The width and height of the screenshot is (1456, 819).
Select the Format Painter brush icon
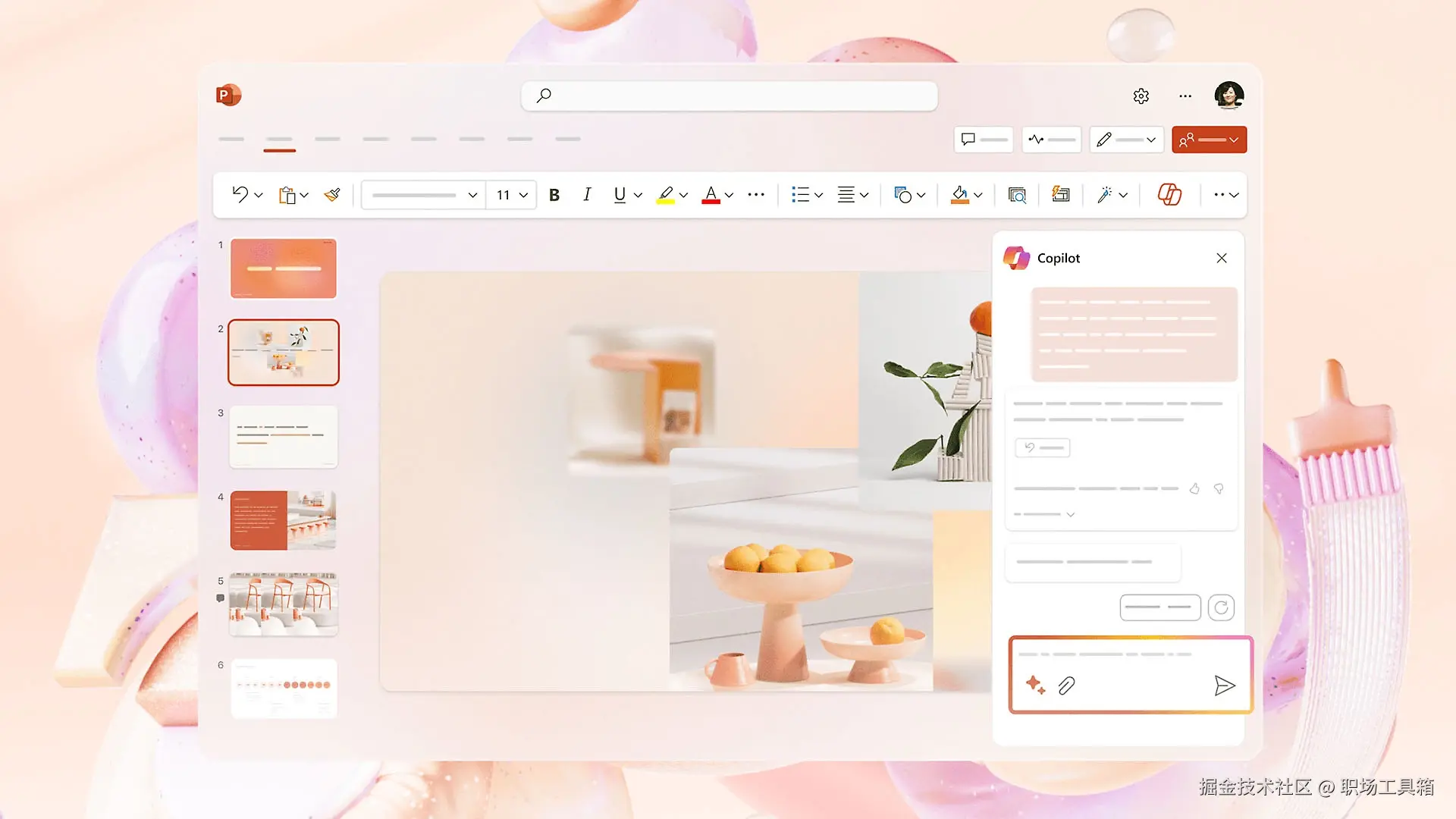tap(332, 195)
